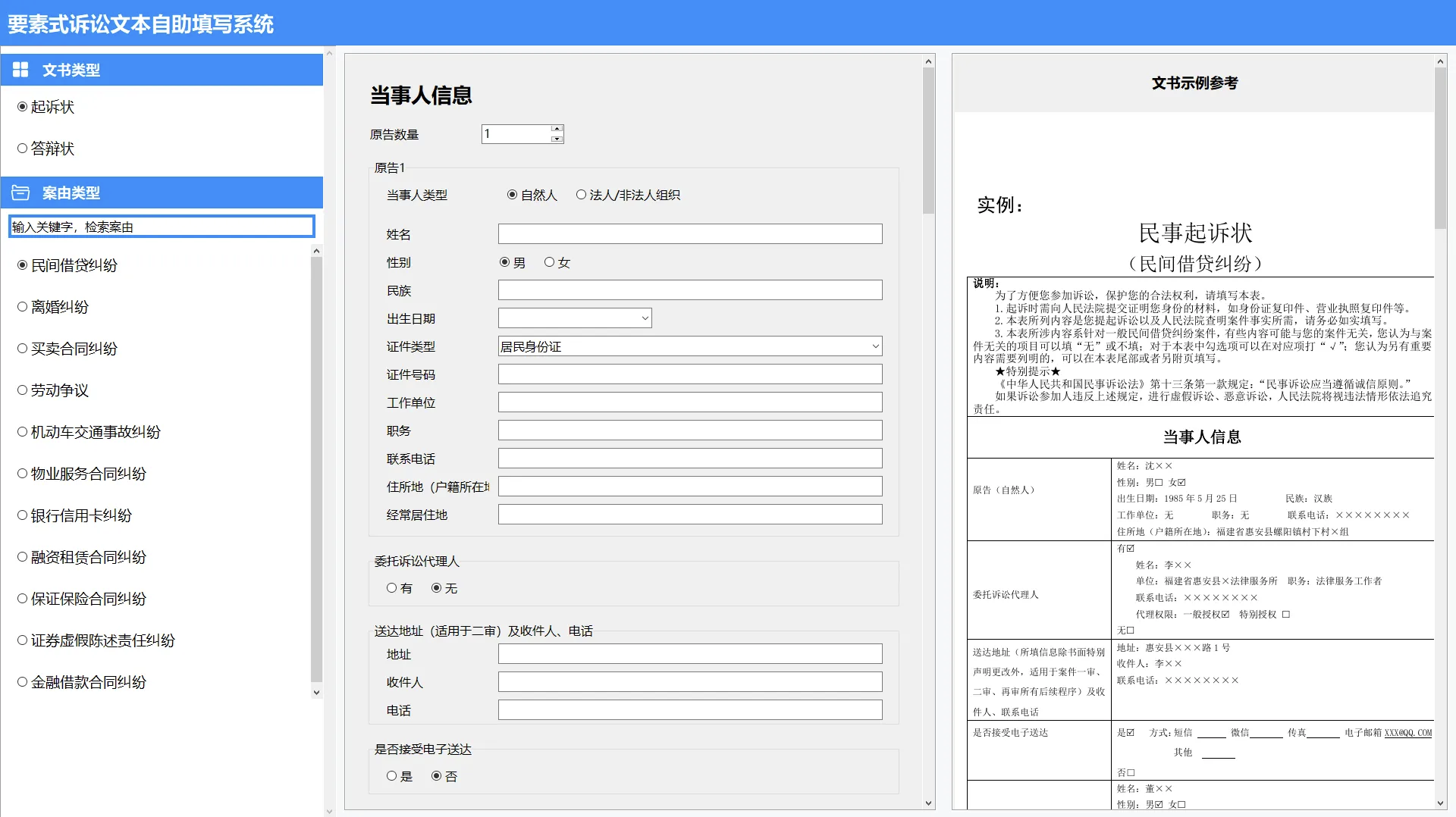Click the 工作单位 input field
This screenshot has width=1456, height=817.
pos(690,402)
